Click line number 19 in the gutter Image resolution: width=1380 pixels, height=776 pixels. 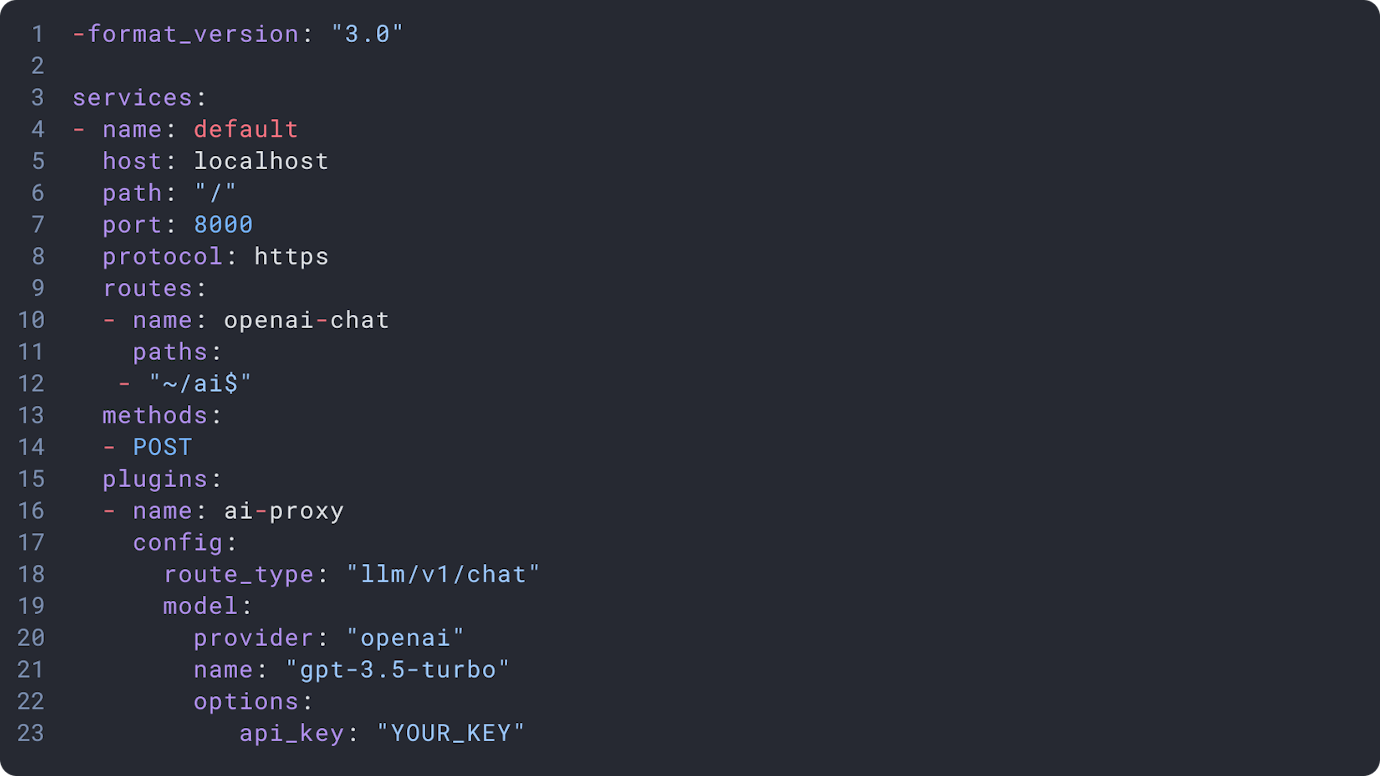coord(31,606)
